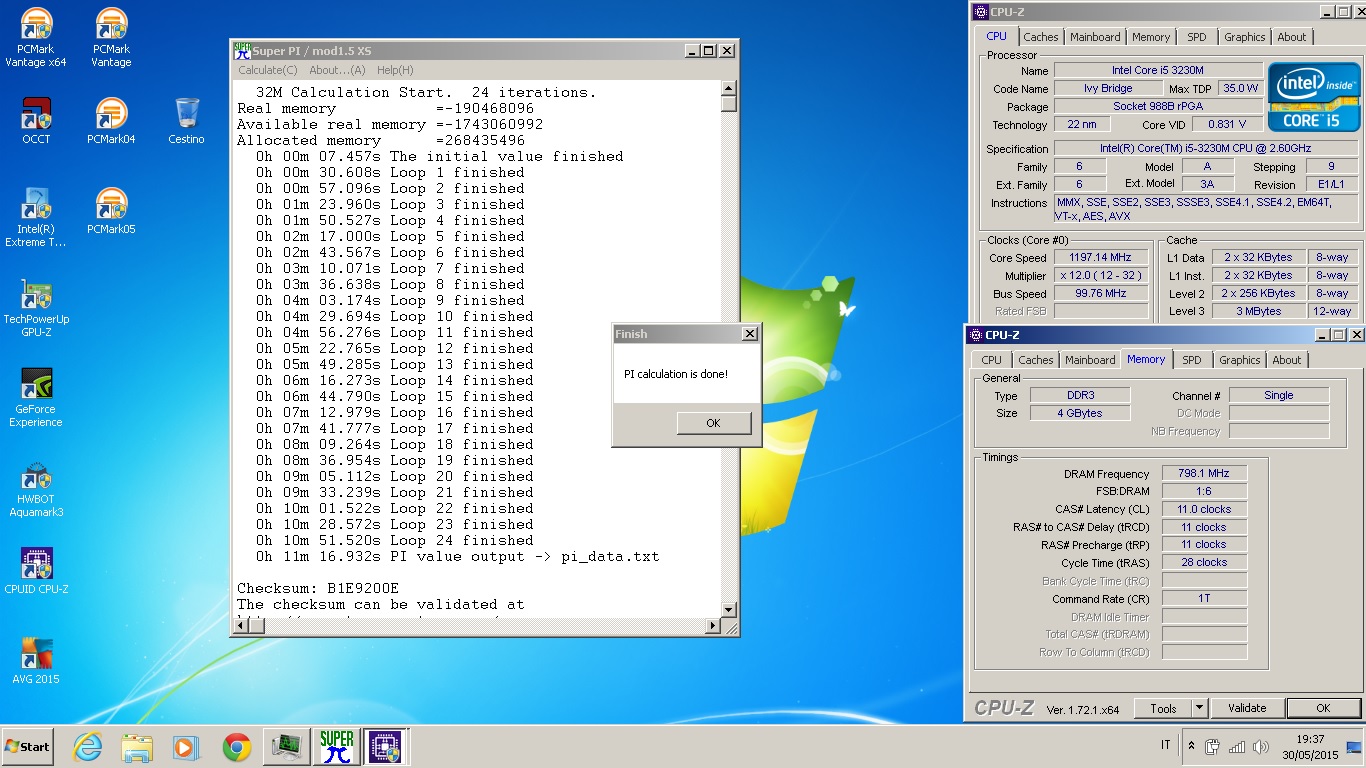Select the CPUID CPU-Z desktop icon
This screenshot has height=768, width=1366.
36,571
